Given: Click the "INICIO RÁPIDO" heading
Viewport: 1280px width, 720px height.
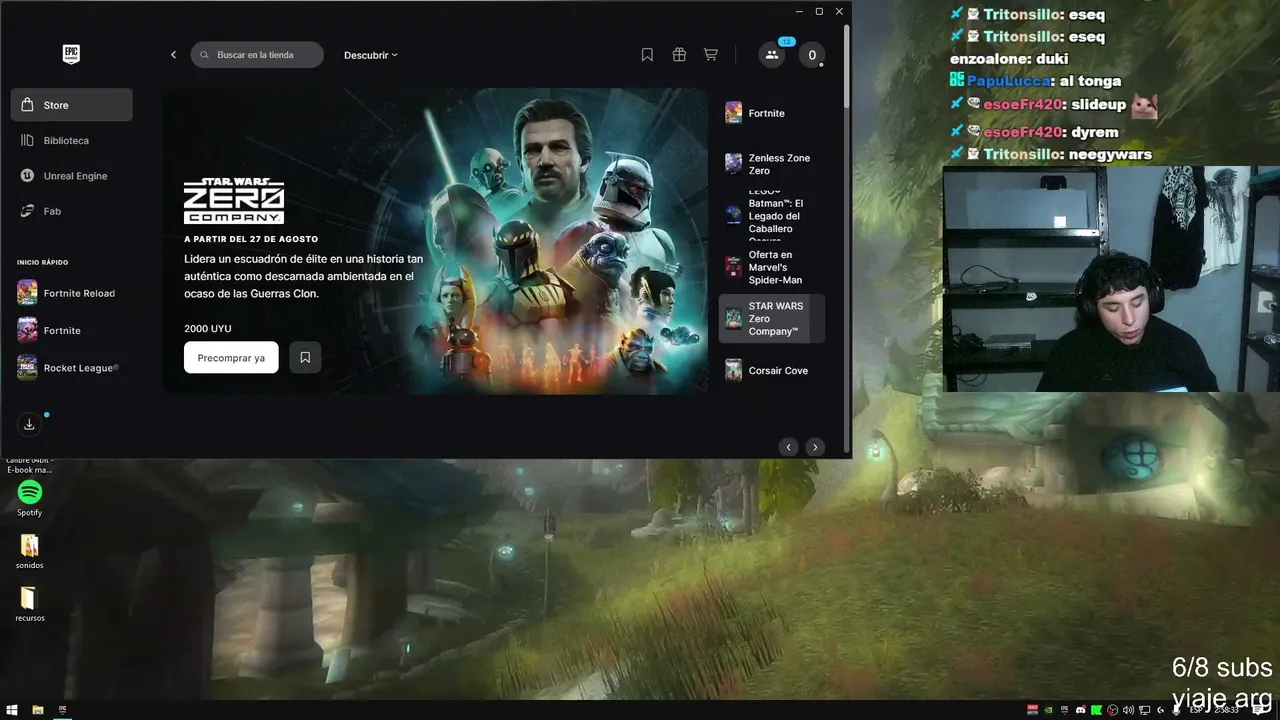Looking at the screenshot, I should tap(42, 262).
